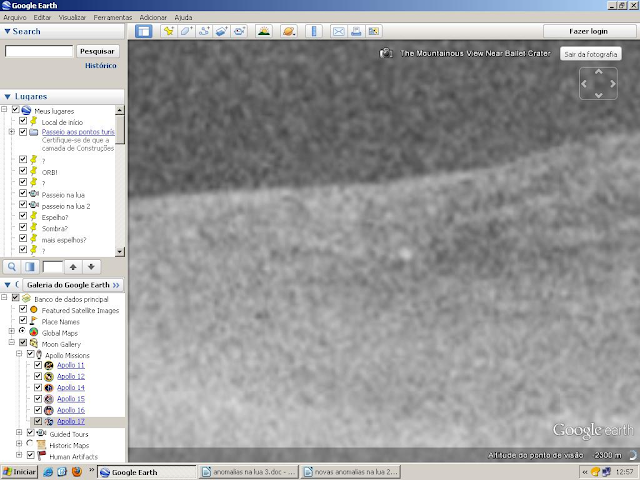Open the Apollo 17 link
This screenshot has width=640, height=480.
71,421
